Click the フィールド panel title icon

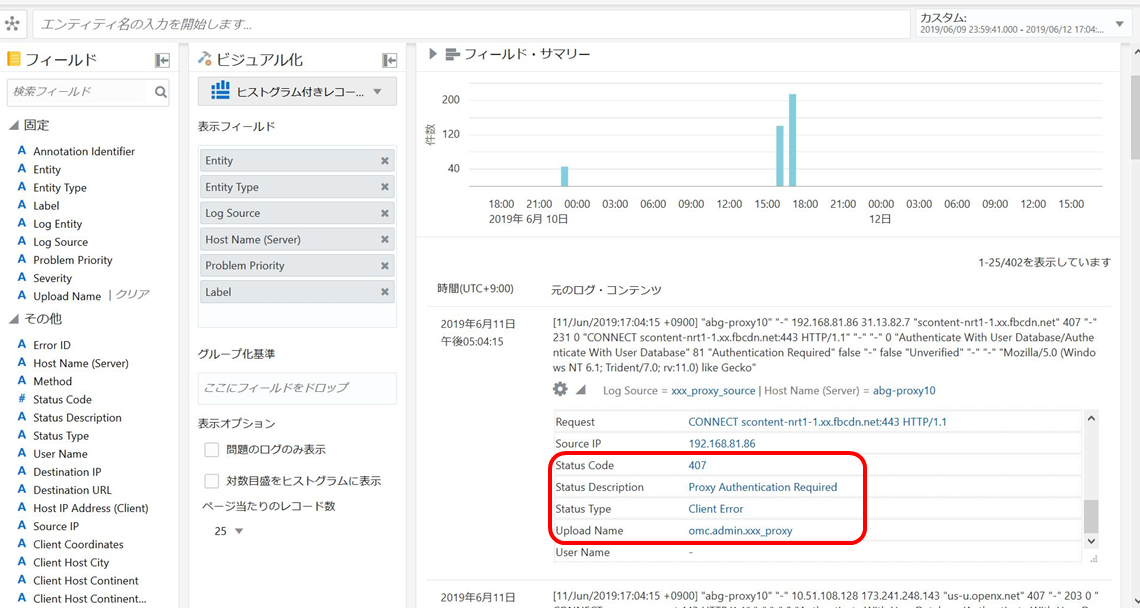point(13,59)
